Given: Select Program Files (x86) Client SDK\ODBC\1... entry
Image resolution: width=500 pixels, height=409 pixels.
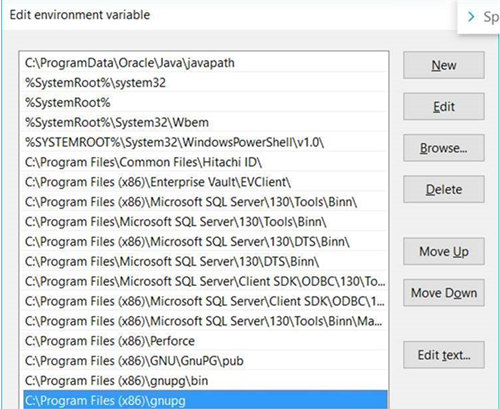Looking at the screenshot, I should click(x=205, y=301).
